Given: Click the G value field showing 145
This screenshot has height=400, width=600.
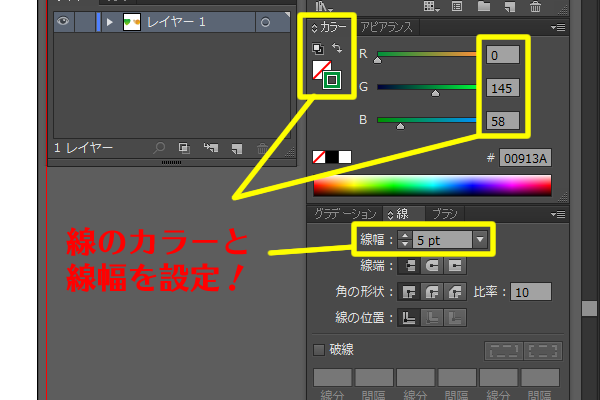Looking at the screenshot, I should [503, 87].
